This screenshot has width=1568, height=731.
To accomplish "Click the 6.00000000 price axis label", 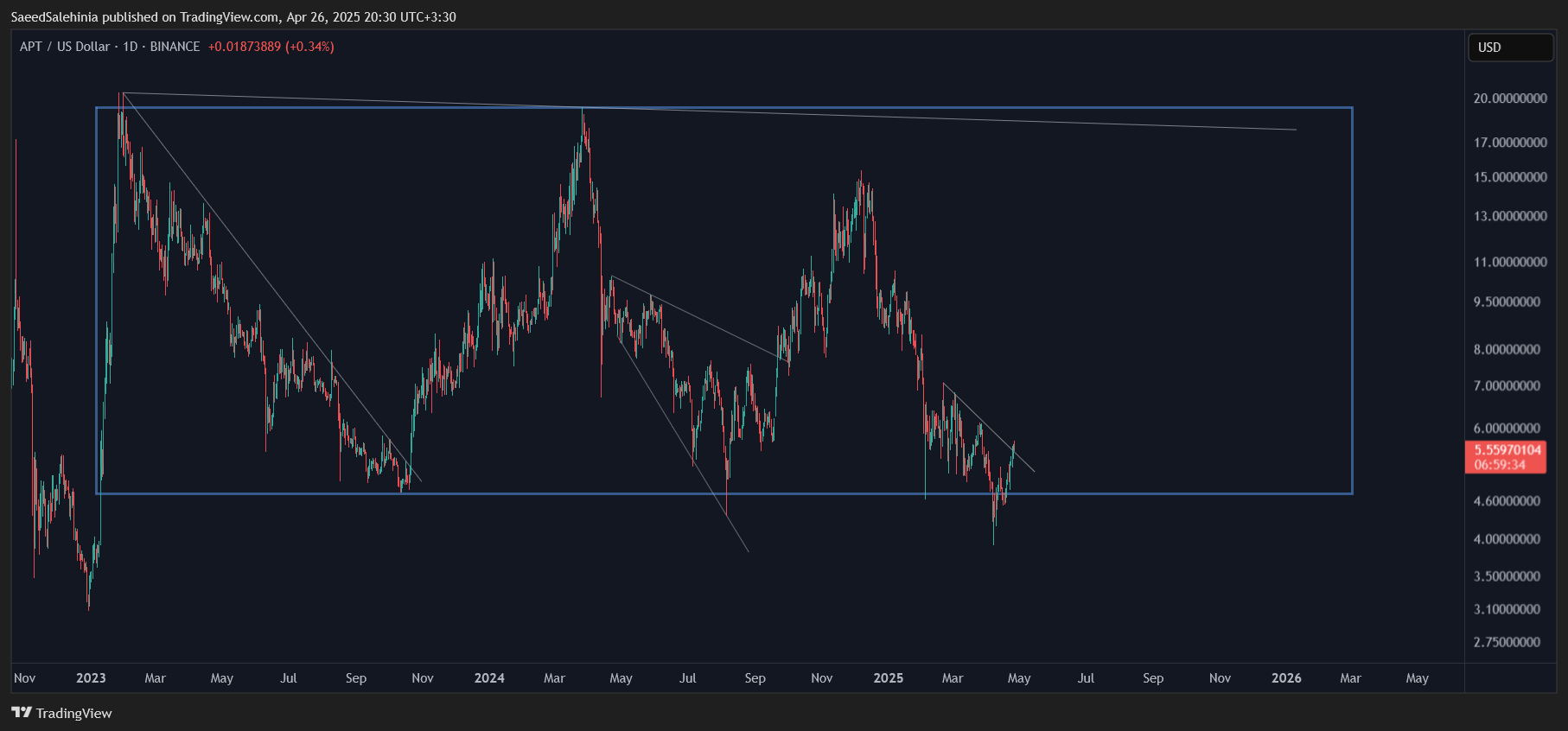I will click(1507, 428).
